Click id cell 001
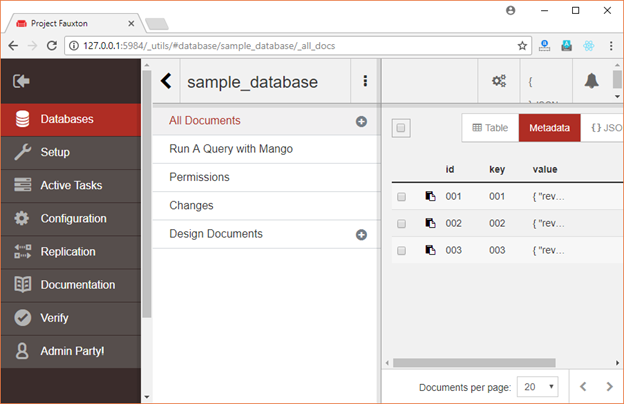Viewport: 624px width, 404px height. click(x=453, y=196)
